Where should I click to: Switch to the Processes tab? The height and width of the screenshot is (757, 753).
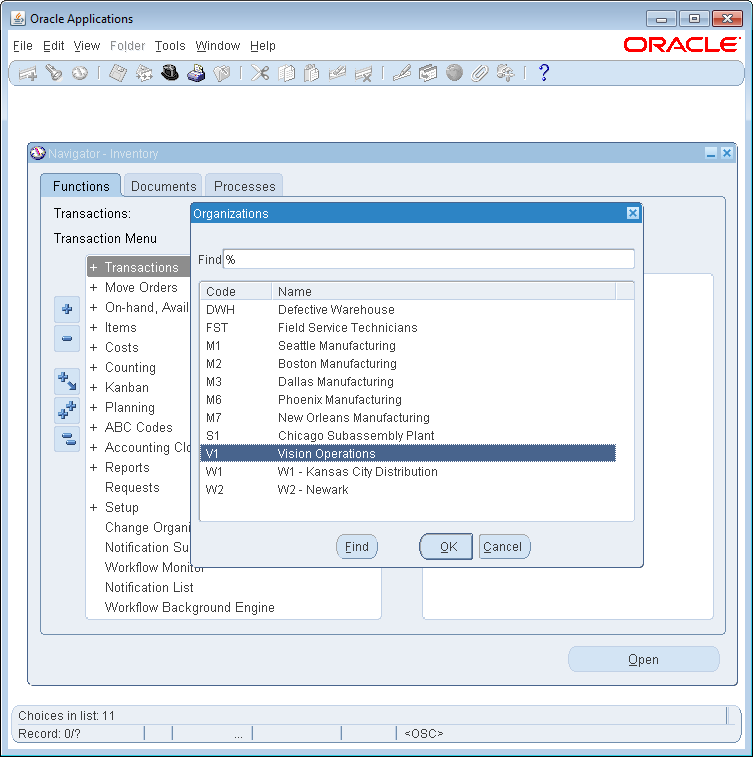(x=244, y=186)
